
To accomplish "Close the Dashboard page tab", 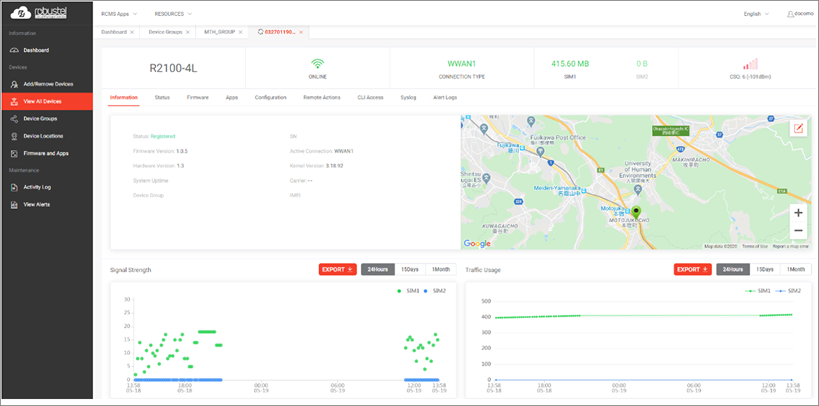I will 132,32.
